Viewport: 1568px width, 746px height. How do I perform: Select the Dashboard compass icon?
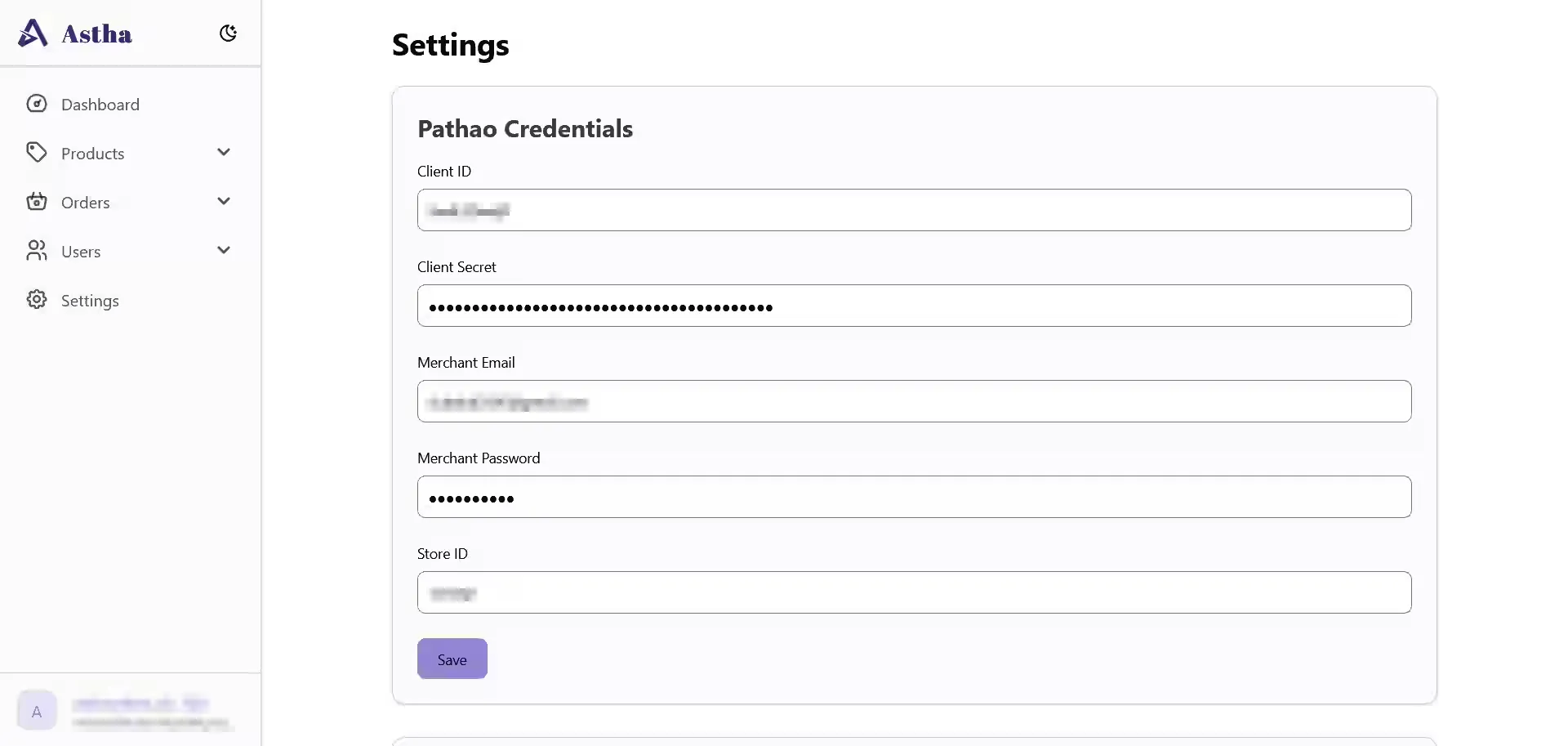(37, 104)
